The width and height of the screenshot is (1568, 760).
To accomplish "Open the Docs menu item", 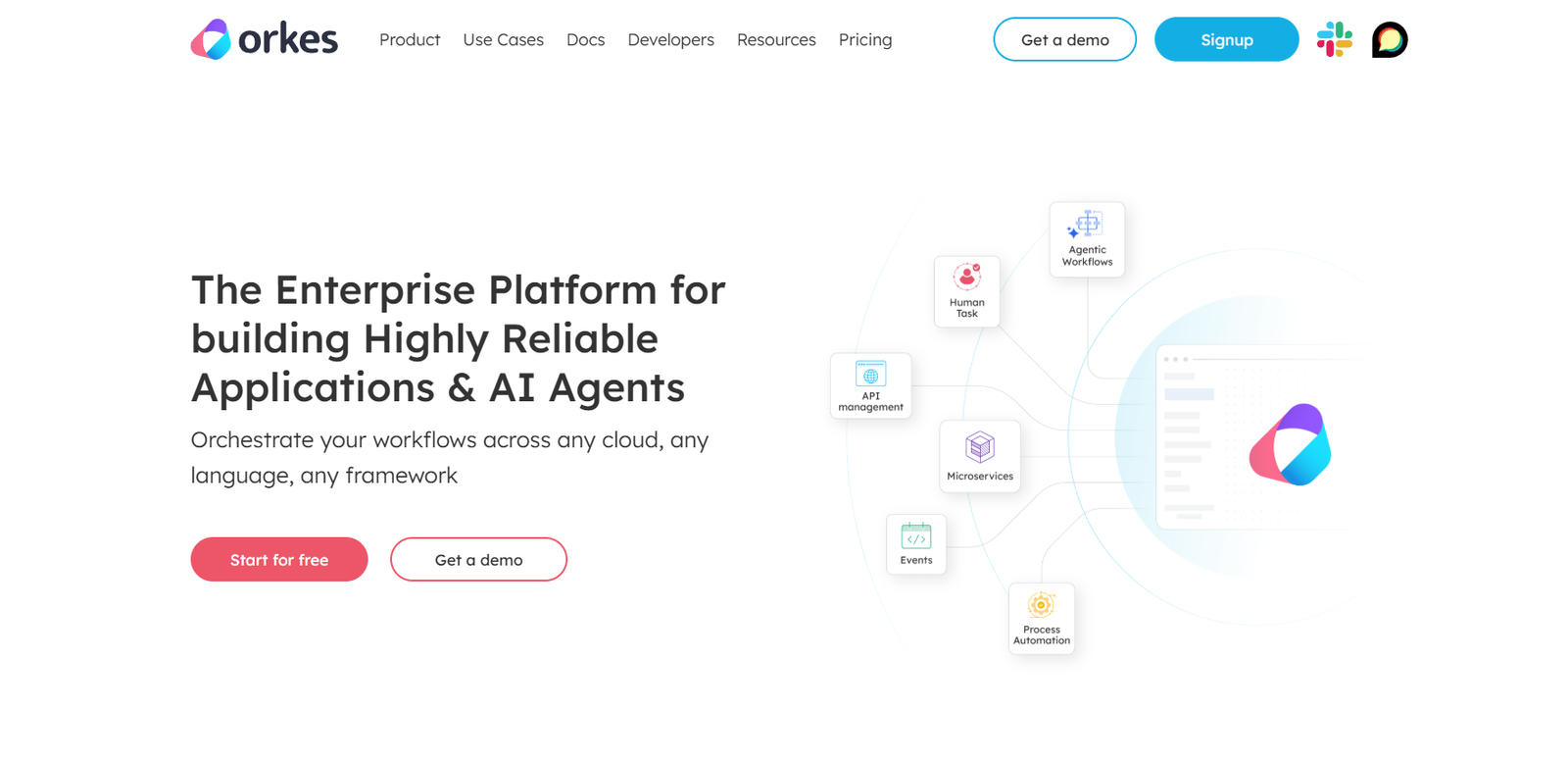I will [585, 40].
